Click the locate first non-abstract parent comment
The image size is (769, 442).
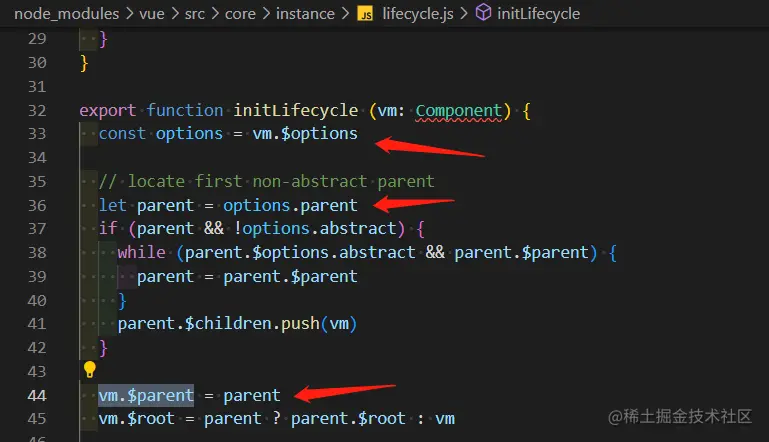[x=266, y=181]
